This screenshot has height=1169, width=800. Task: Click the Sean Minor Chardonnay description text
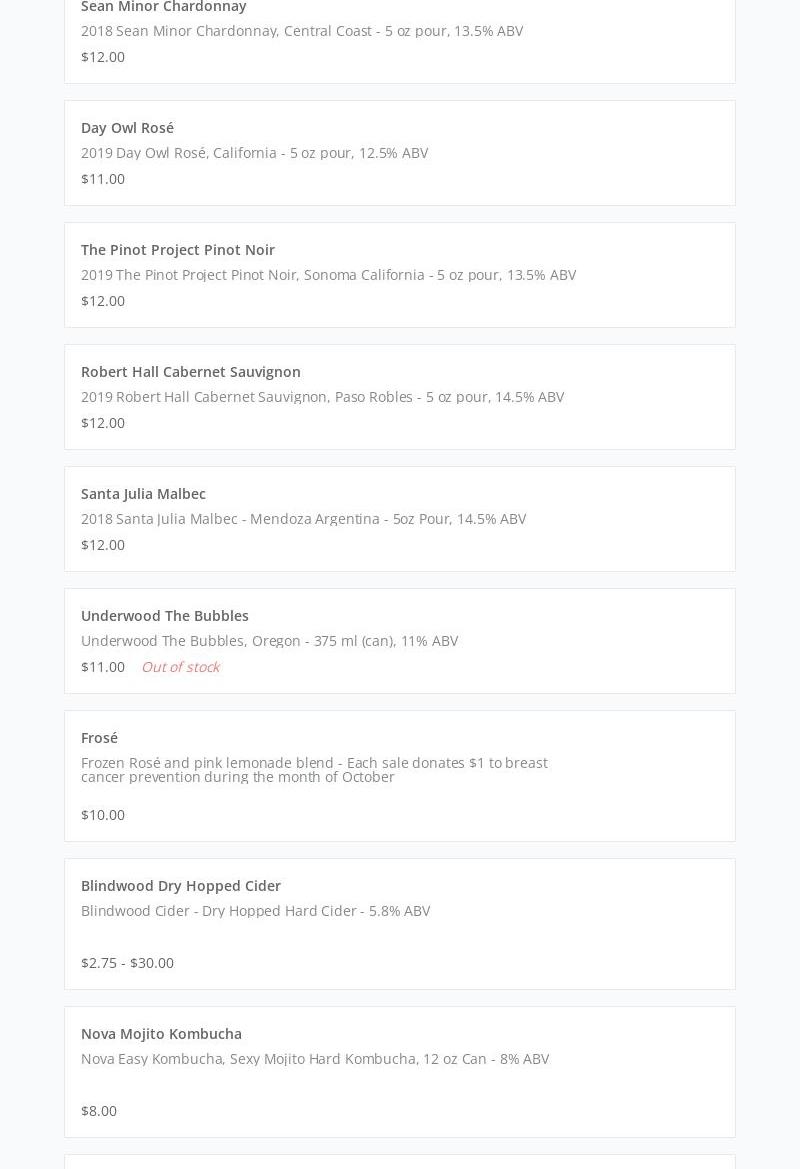coord(301,30)
